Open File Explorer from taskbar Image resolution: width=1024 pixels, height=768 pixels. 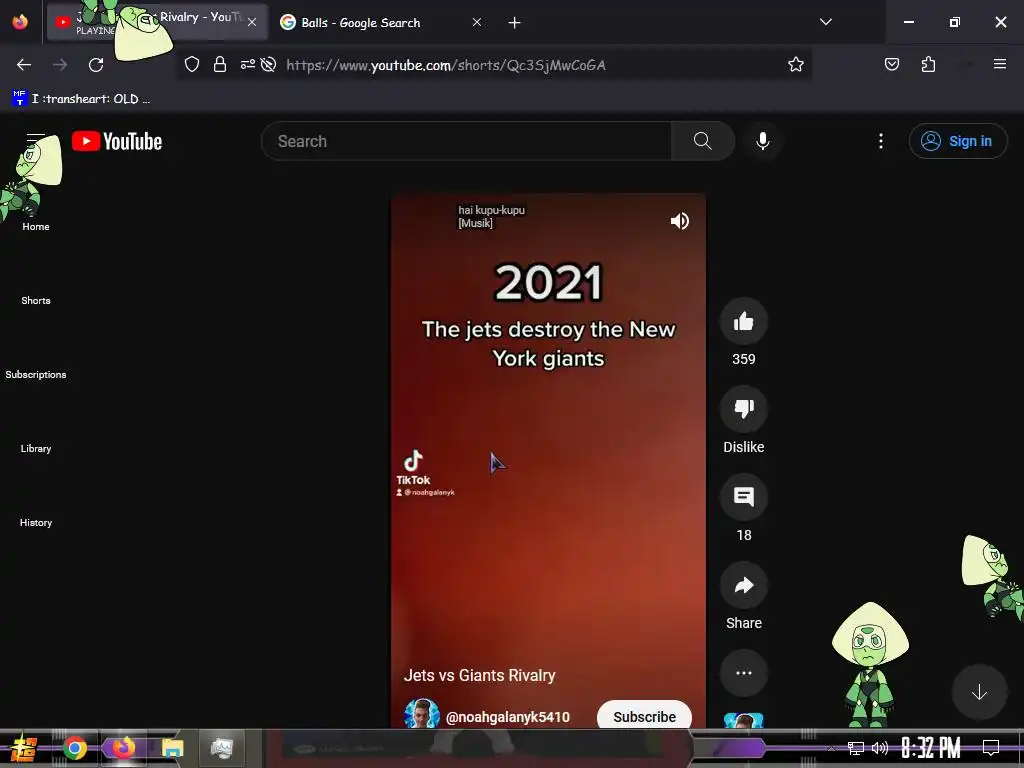[172, 748]
